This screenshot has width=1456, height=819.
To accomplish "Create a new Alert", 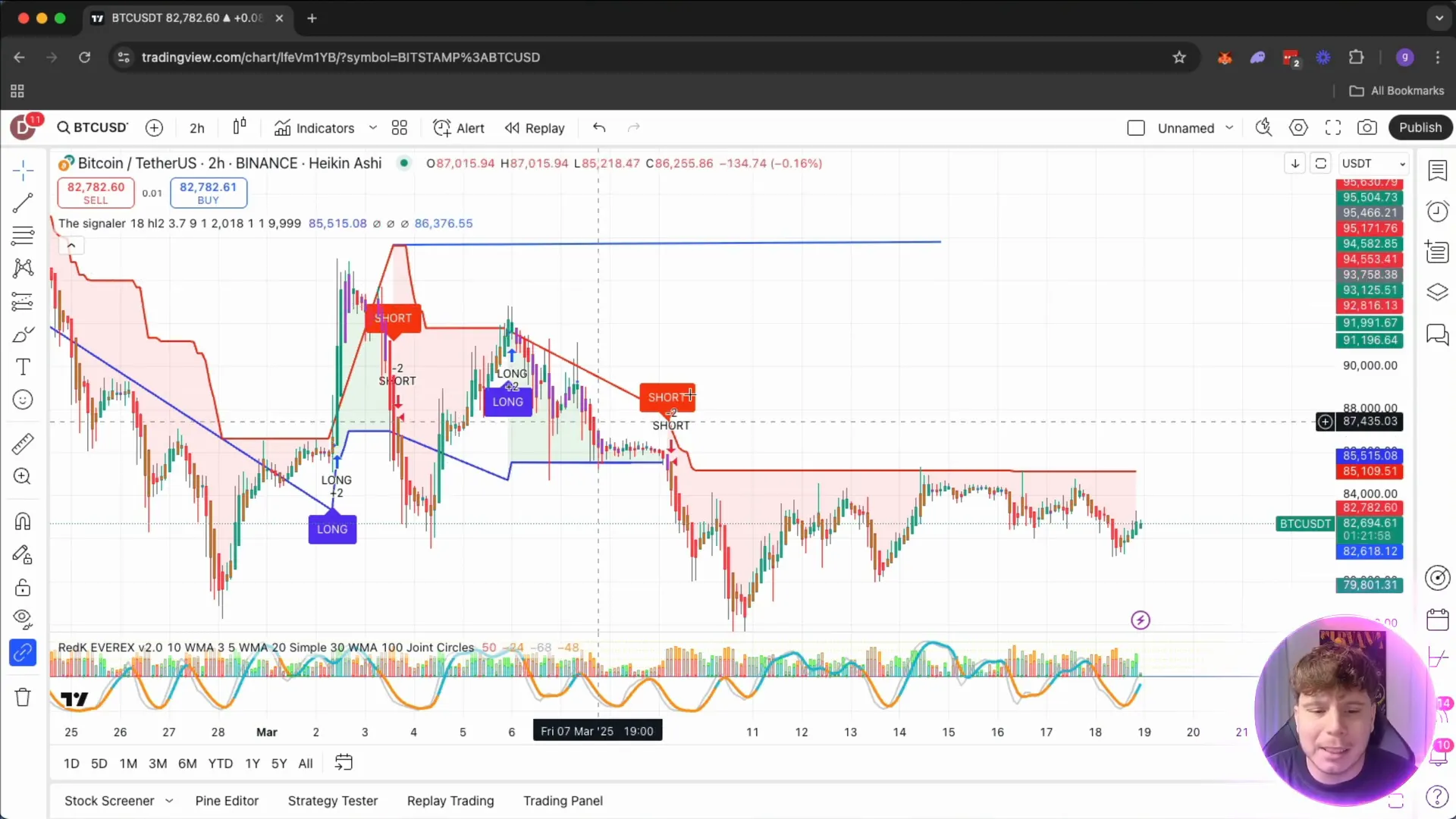I will coord(459,128).
